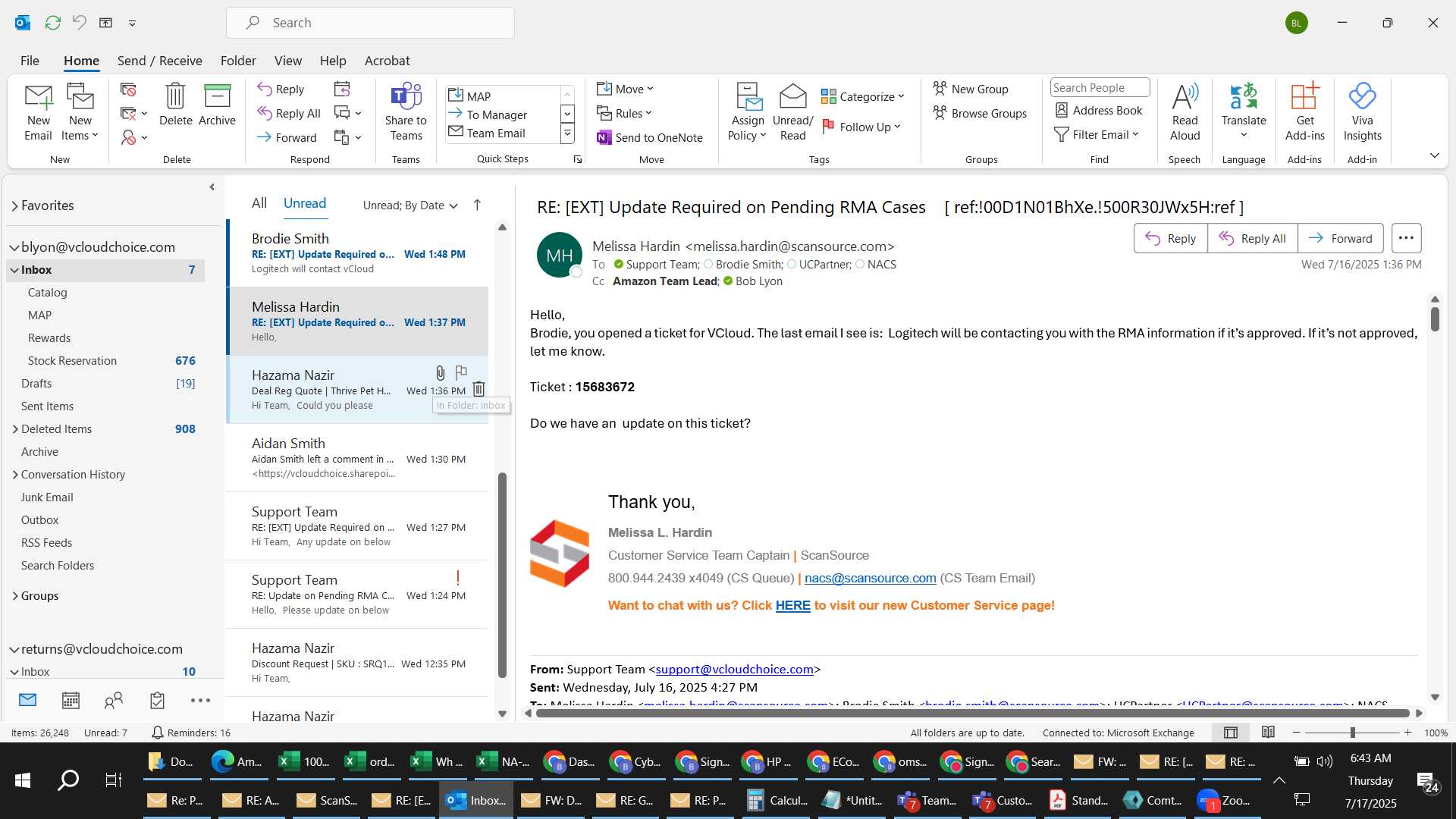Expand the Conversation History folder
The height and width of the screenshot is (819, 1456).
point(14,475)
